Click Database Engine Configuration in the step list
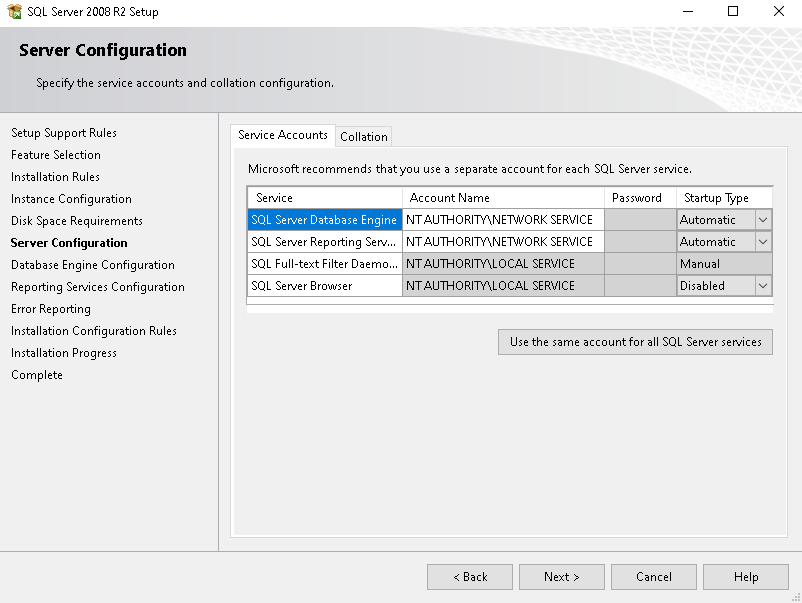 point(93,265)
